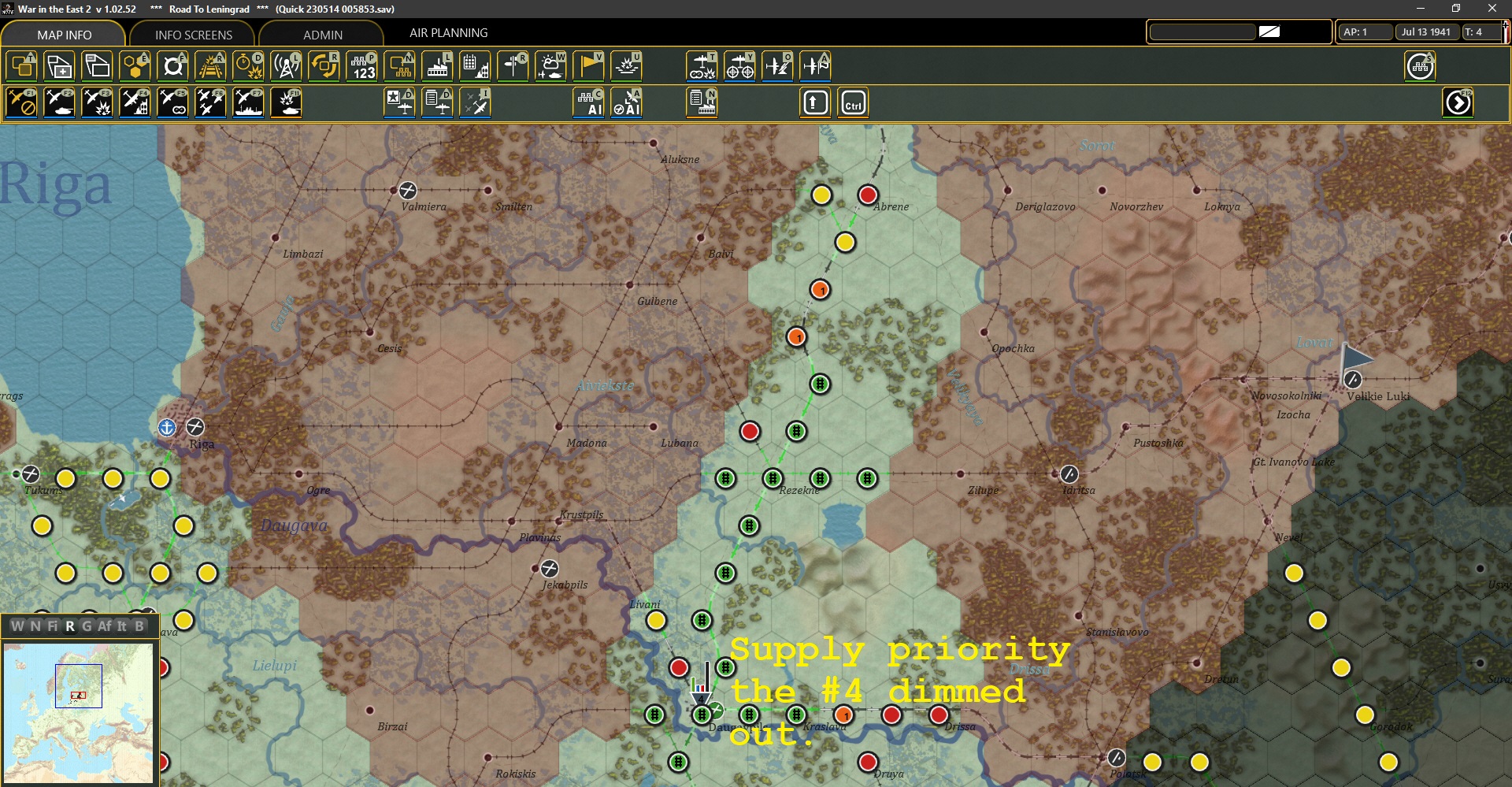Switch to the MAP INFO tab

point(64,35)
